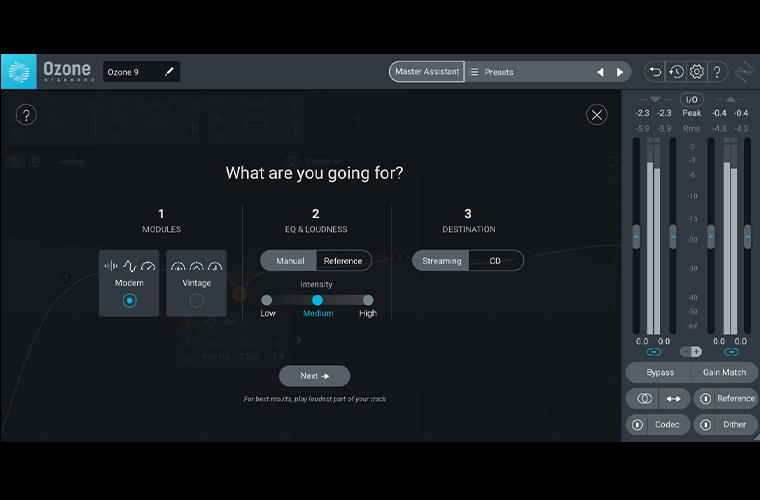Open the Presets list icon
The height and width of the screenshot is (500, 760).
coord(474,72)
